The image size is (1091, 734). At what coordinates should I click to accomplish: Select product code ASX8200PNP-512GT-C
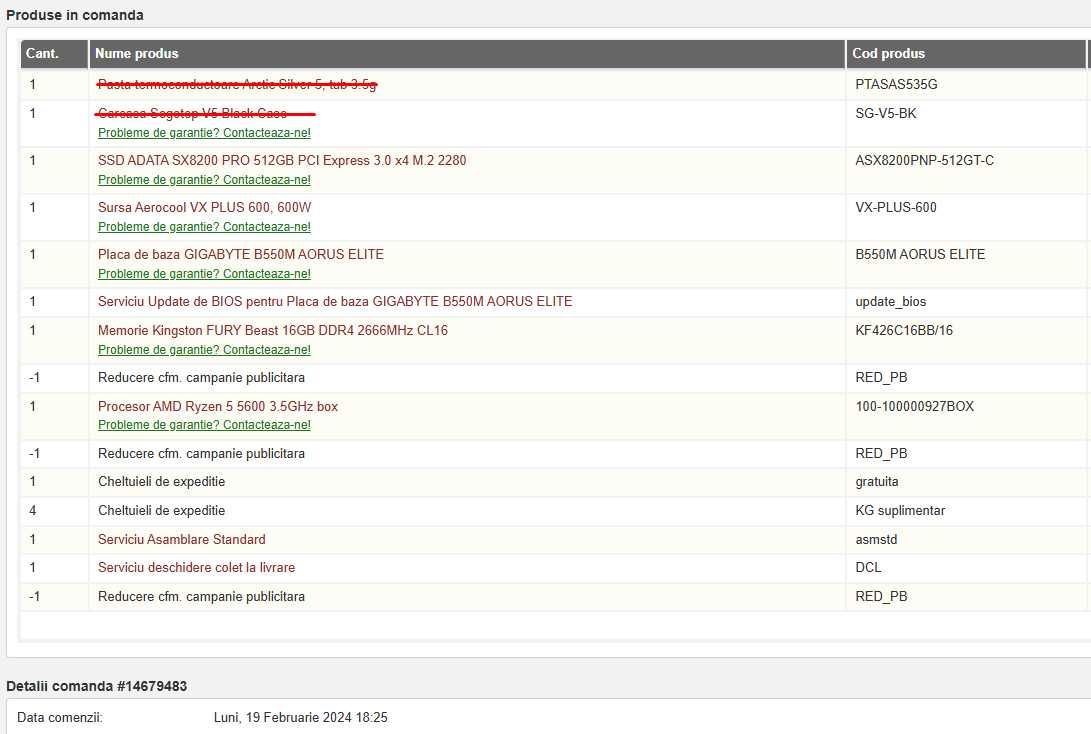pyautogui.click(x=925, y=160)
